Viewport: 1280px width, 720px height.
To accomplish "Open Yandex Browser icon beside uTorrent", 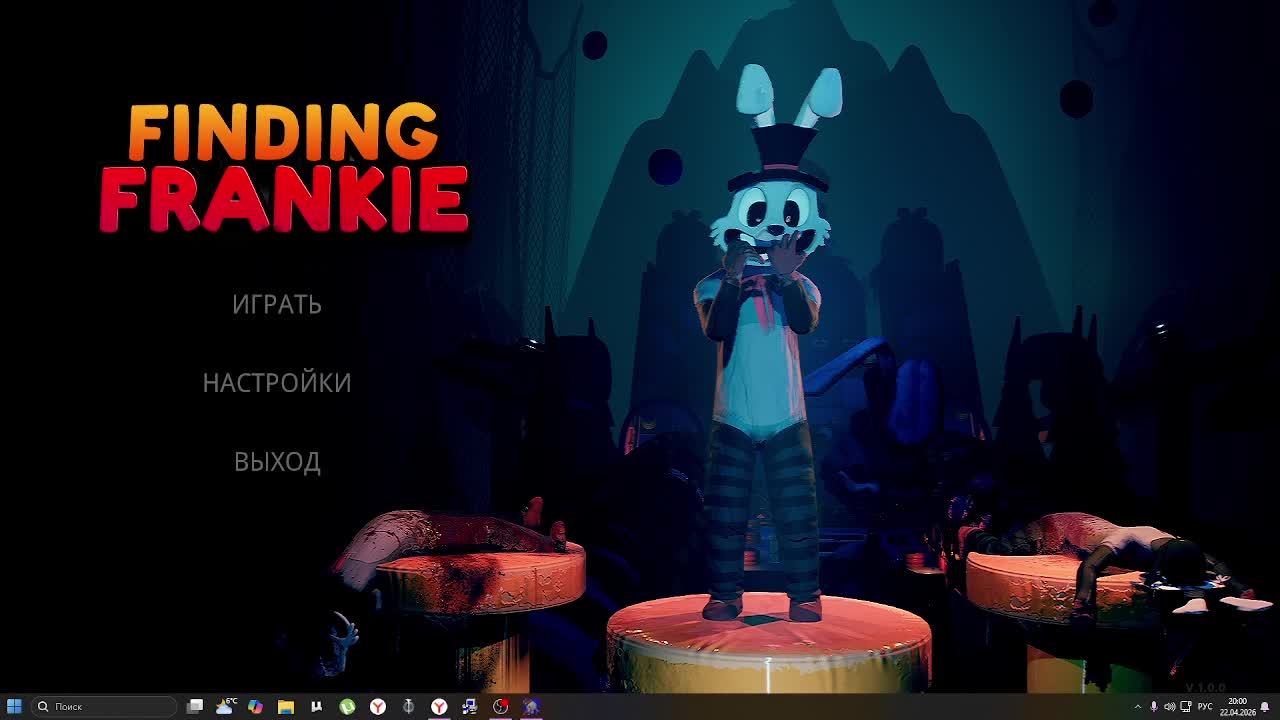I will coord(378,706).
